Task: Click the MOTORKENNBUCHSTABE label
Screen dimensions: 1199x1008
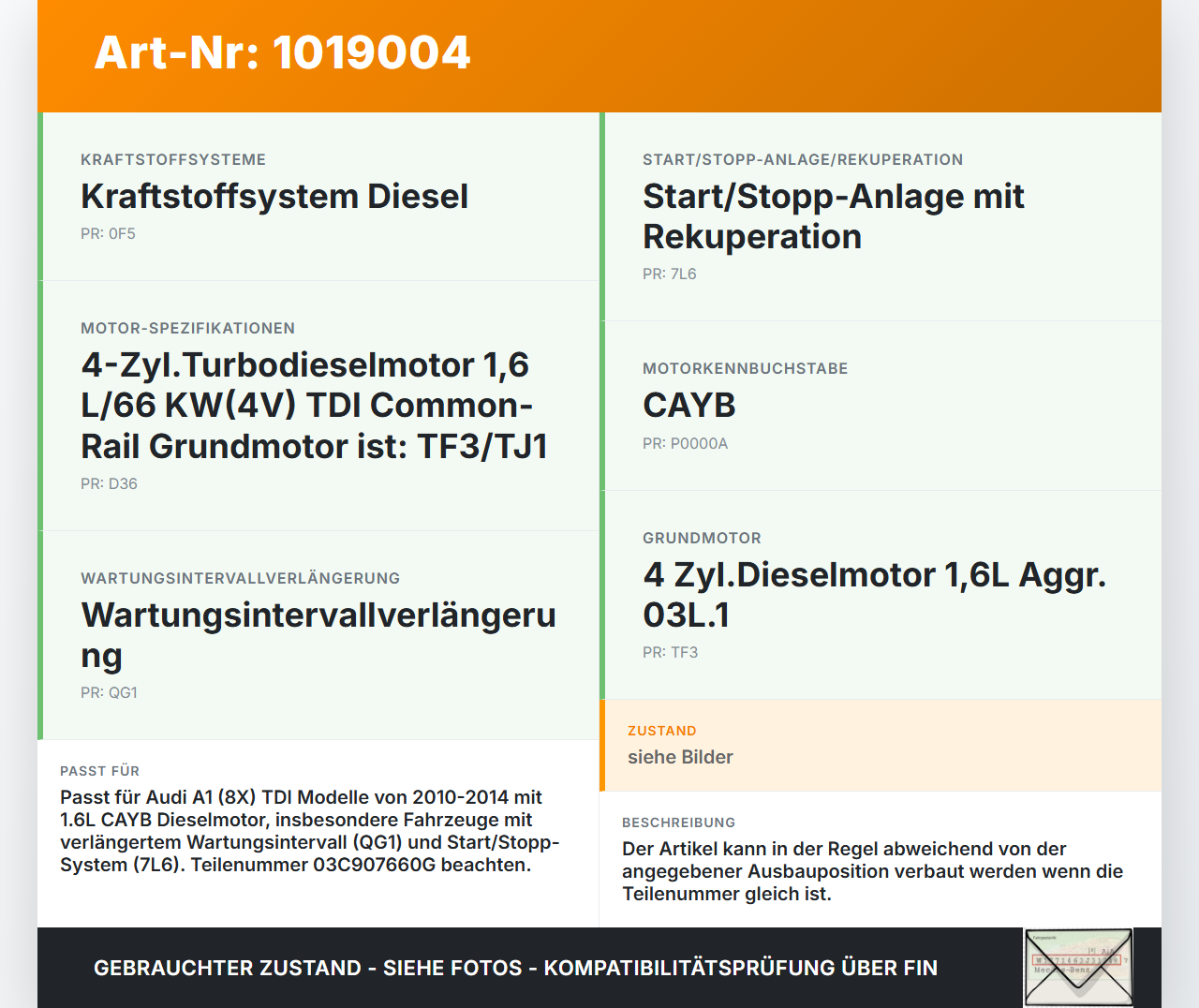Action: click(745, 368)
